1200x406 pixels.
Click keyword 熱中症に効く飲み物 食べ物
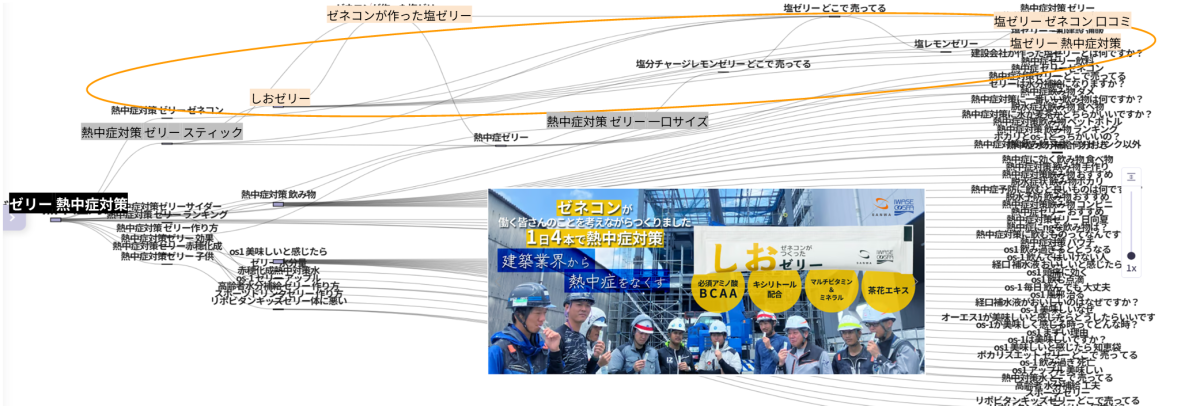point(1058,159)
